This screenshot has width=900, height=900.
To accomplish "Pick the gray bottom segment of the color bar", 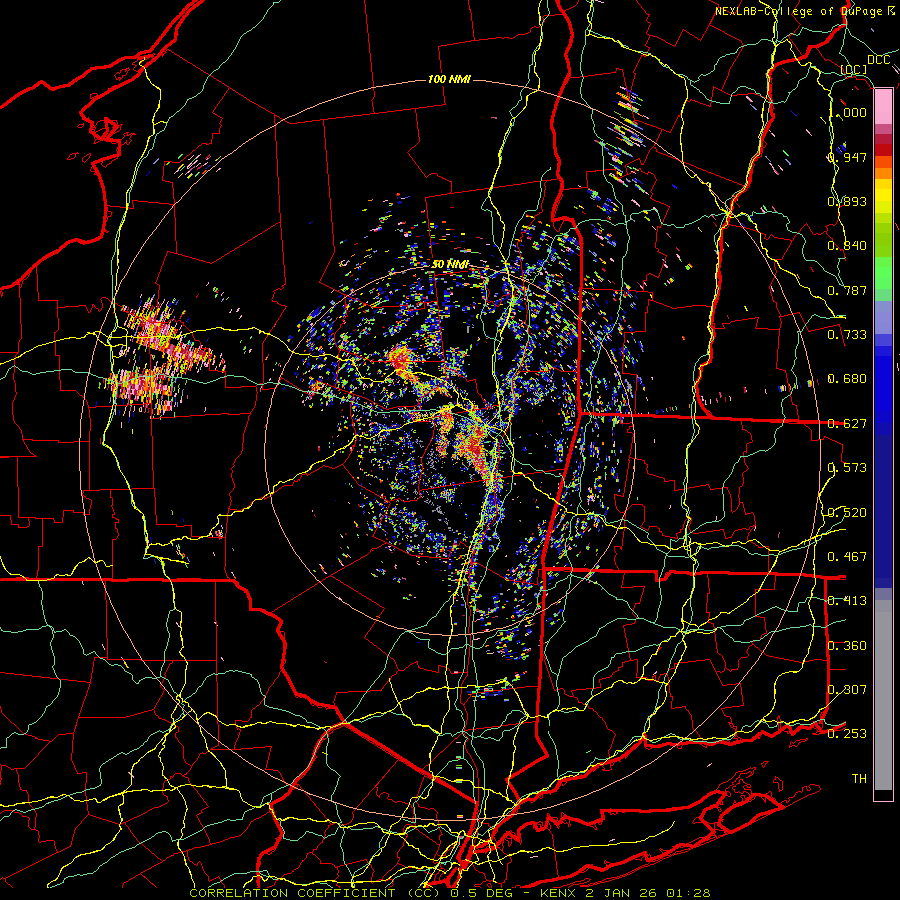I will [x=883, y=694].
